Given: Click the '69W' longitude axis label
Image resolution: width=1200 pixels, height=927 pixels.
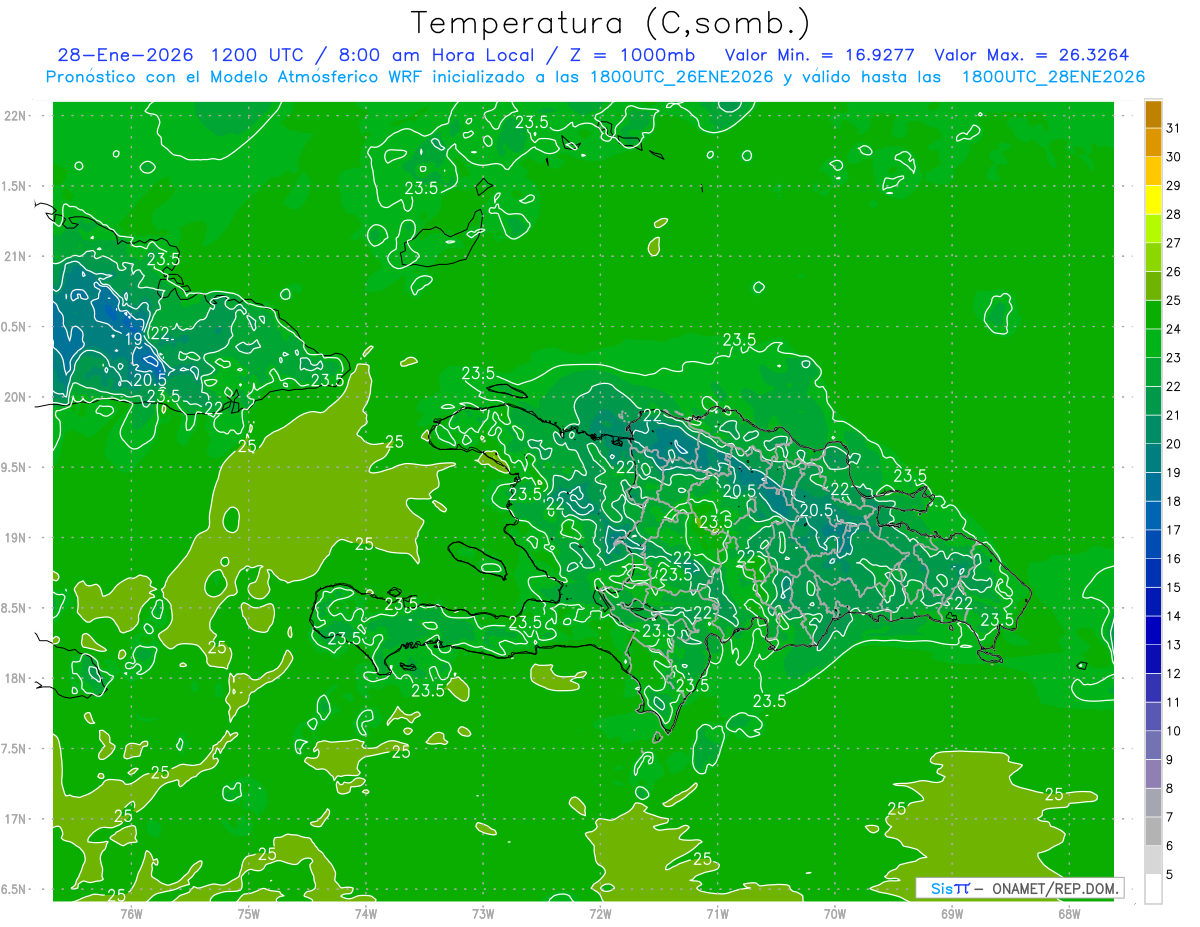Looking at the screenshot, I should [x=952, y=913].
